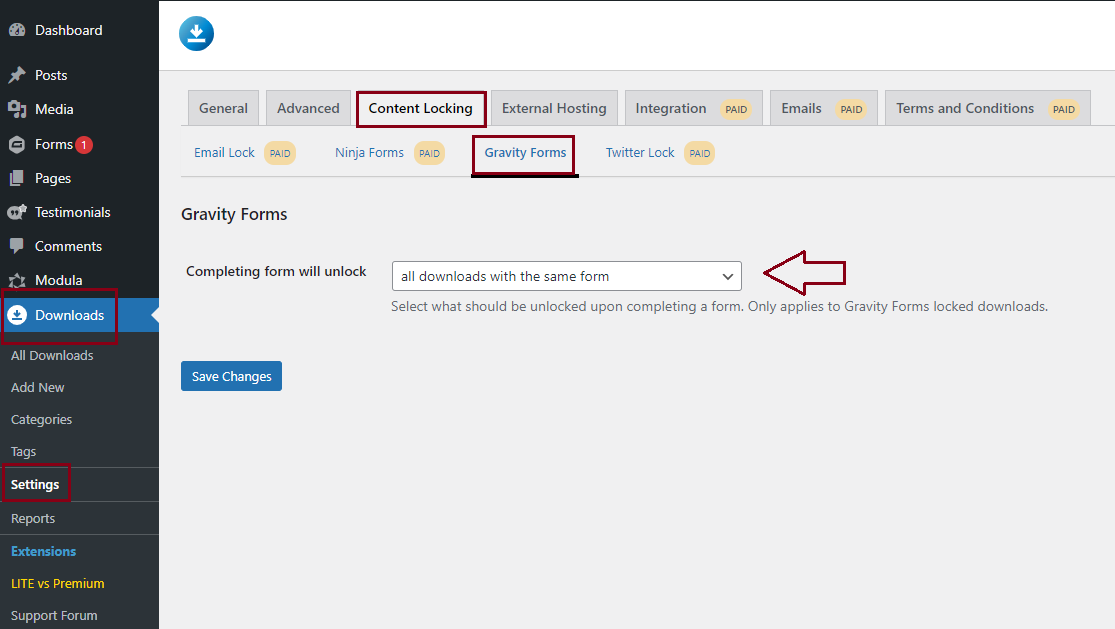Select the External Hosting tab
1115x629 pixels.
(554, 108)
